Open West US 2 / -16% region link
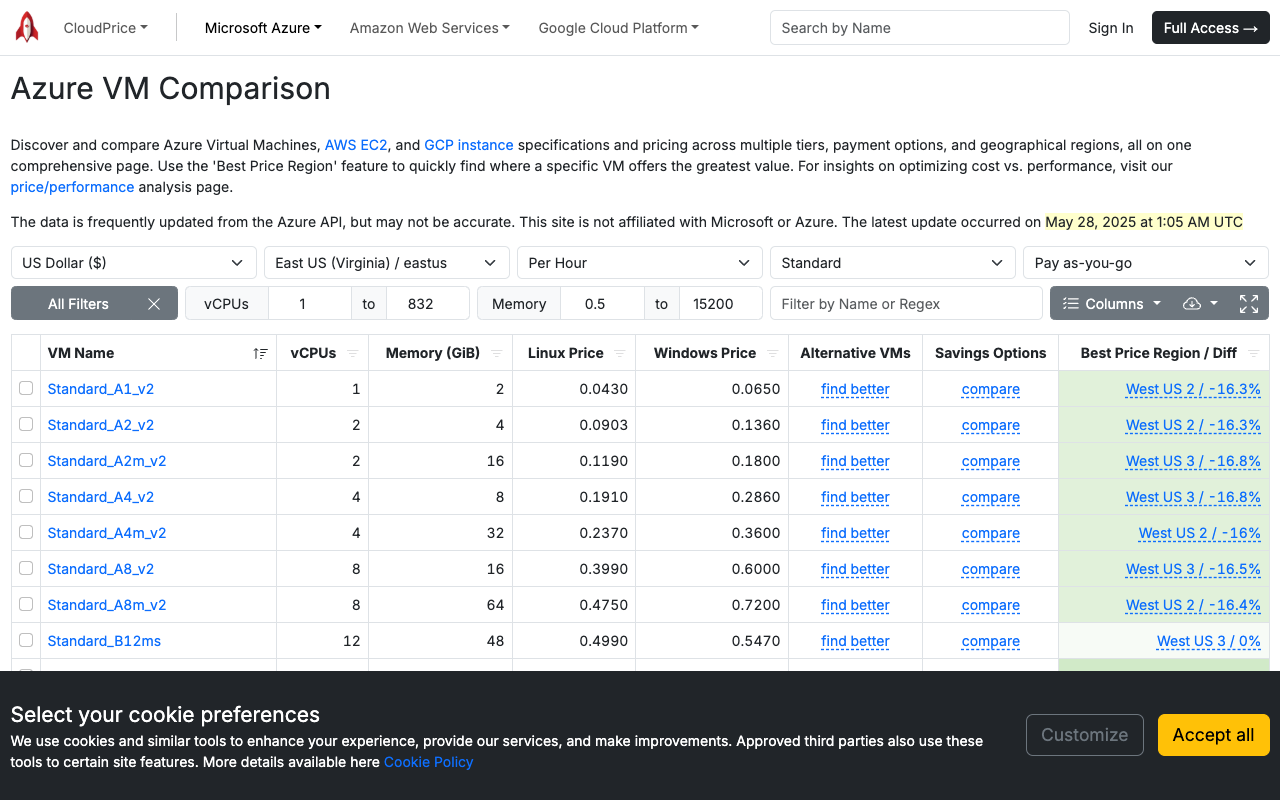This screenshot has width=1280, height=800. (1200, 533)
